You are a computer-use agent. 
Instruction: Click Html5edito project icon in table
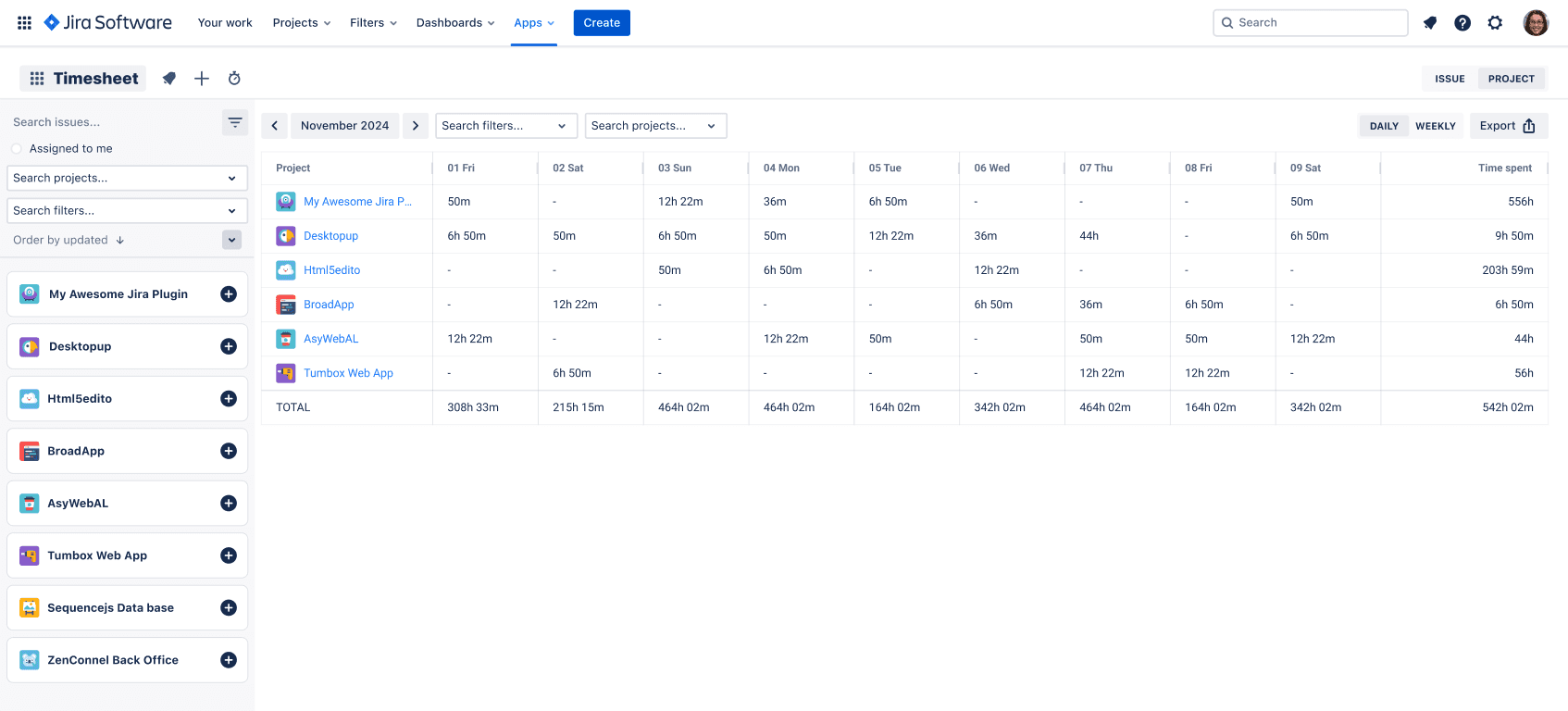coord(286,270)
